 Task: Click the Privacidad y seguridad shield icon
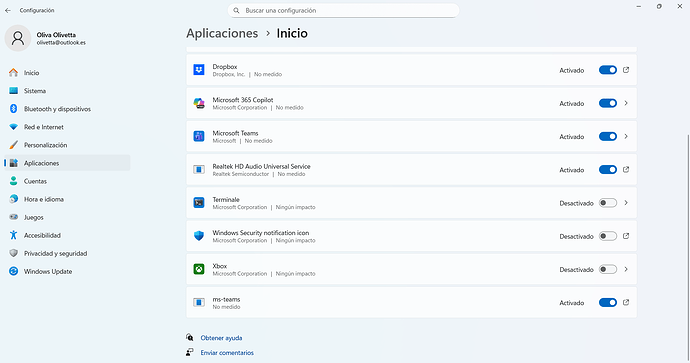14,253
